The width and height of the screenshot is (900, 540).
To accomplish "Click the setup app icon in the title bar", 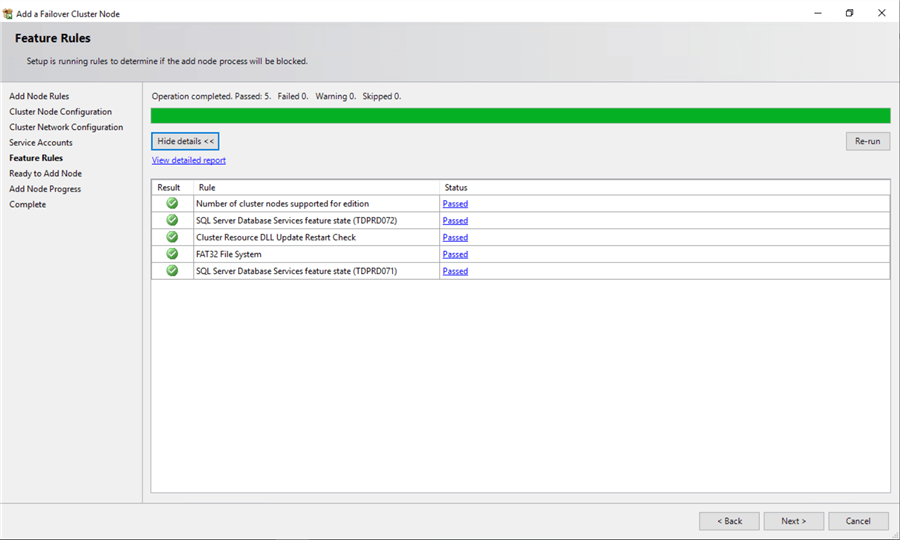I will pos(9,13).
